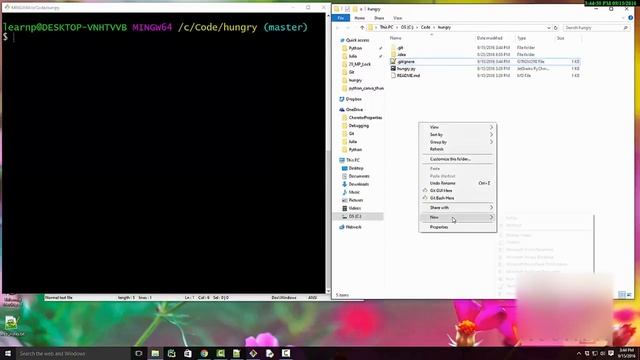Click the Downloads arrow icon in sidebar
640x360 pixels.
pos(344,184)
